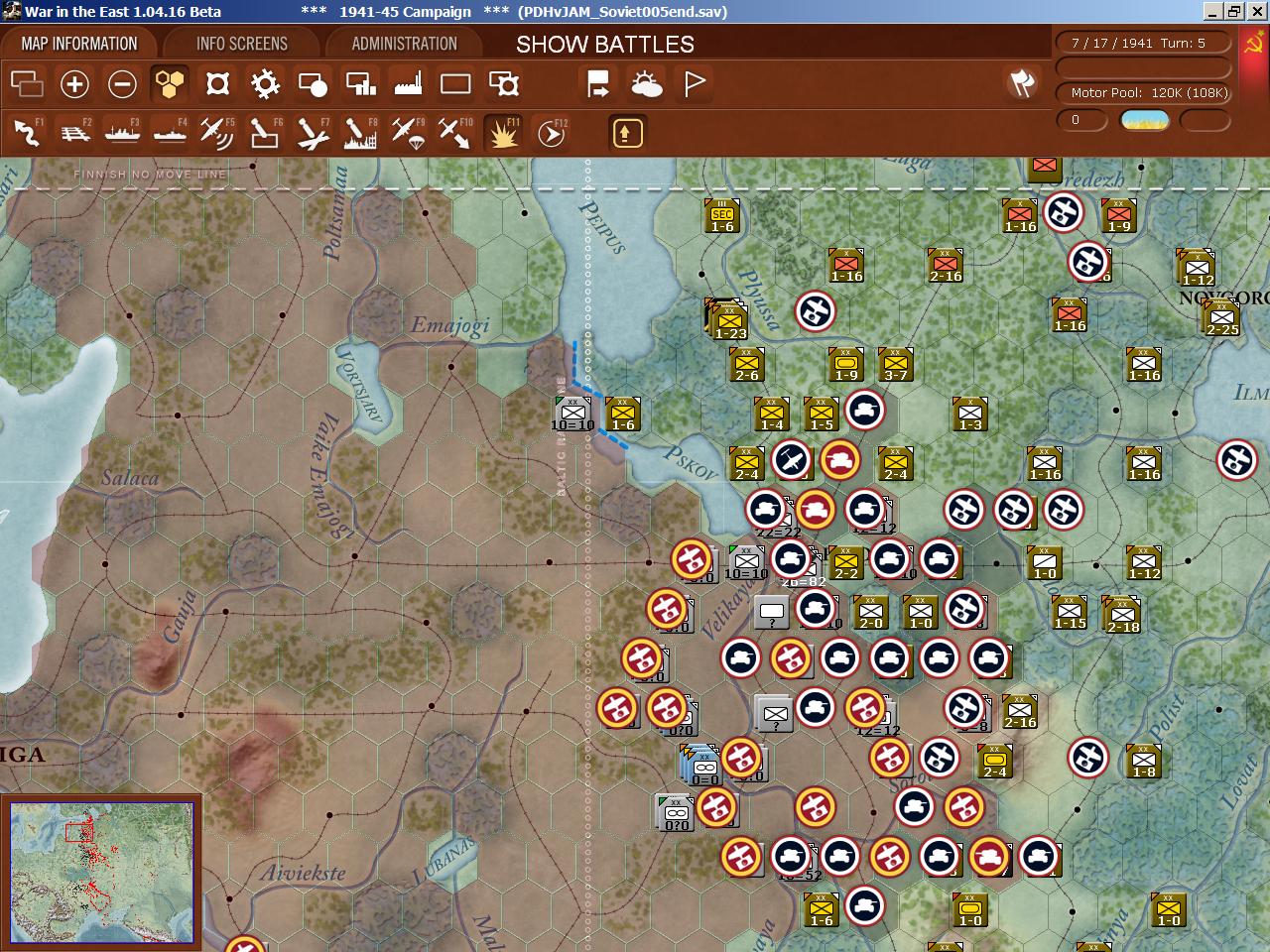Click the artillery battle marker near Pskov
The image size is (1270, 952).
coord(791,460)
